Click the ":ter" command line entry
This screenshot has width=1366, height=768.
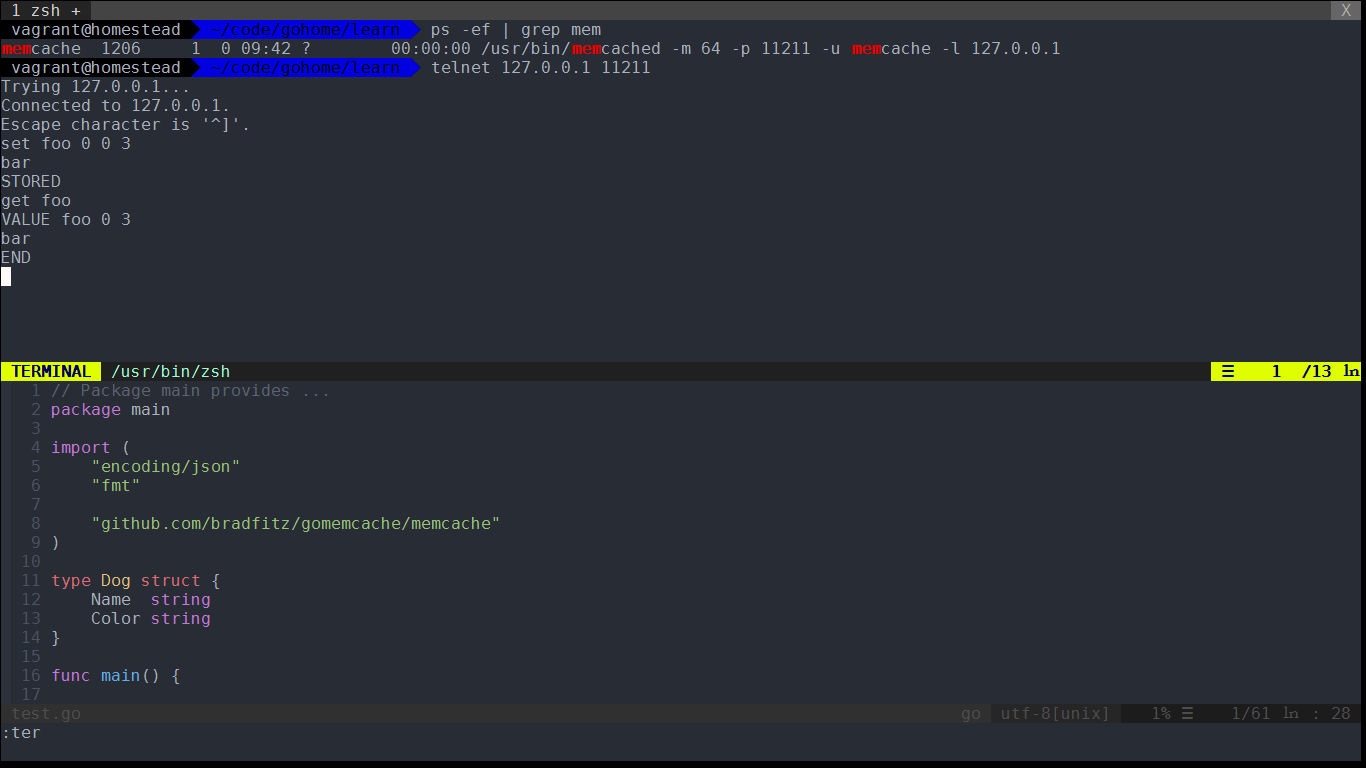[x=21, y=733]
